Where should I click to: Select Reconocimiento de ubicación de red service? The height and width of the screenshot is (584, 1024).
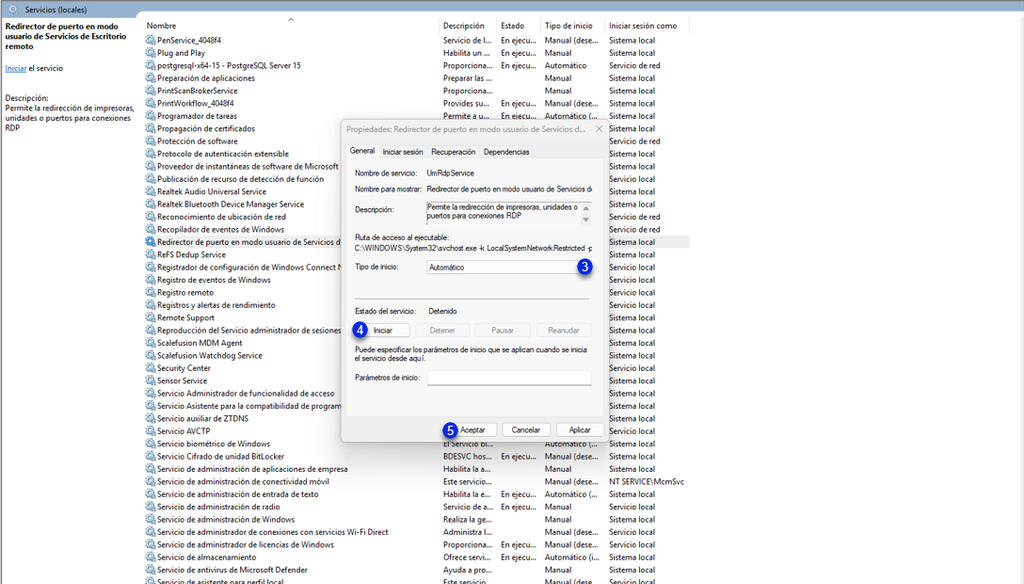tap(221, 217)
